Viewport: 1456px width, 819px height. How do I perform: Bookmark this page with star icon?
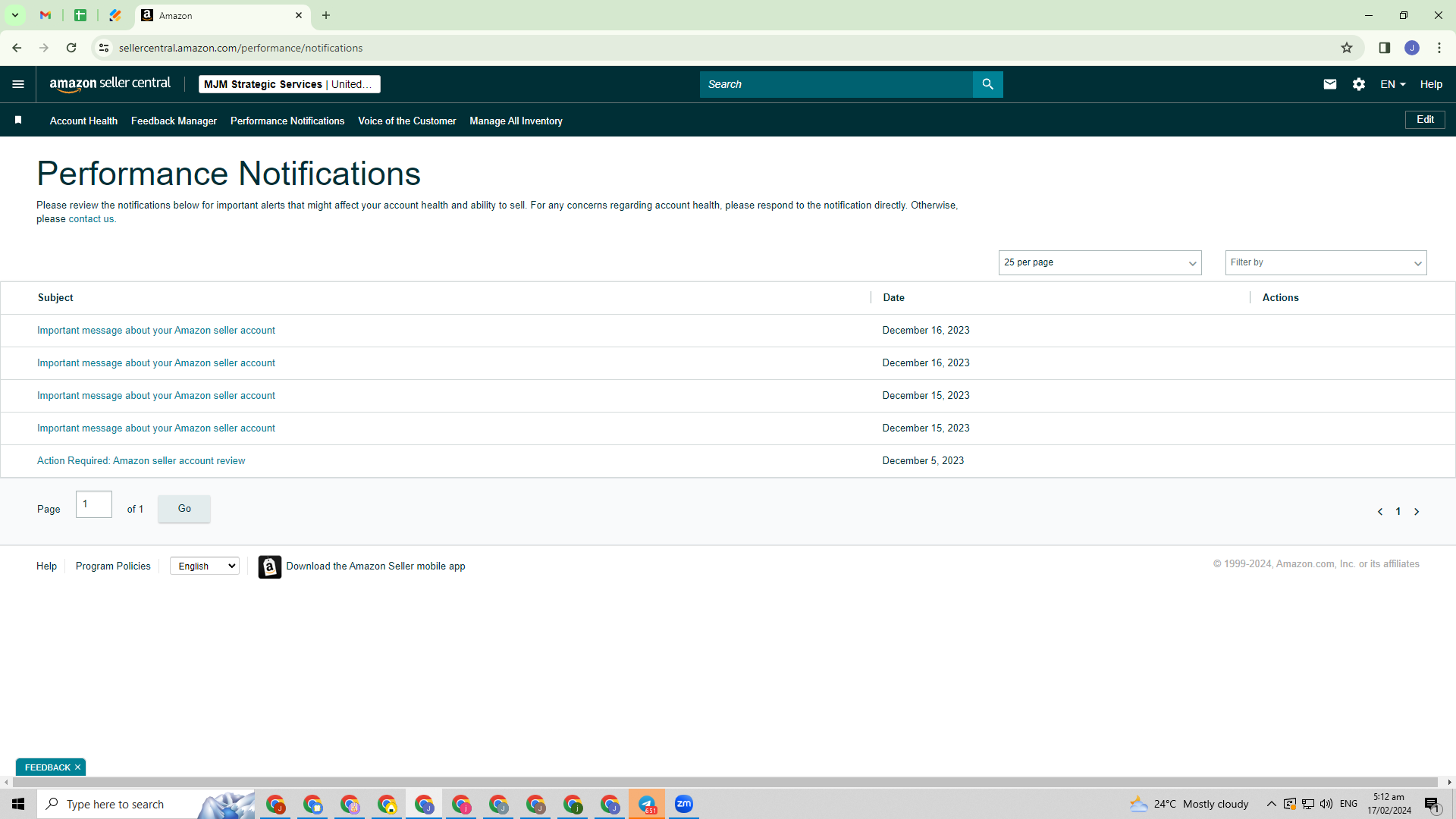click(1347, 48)
